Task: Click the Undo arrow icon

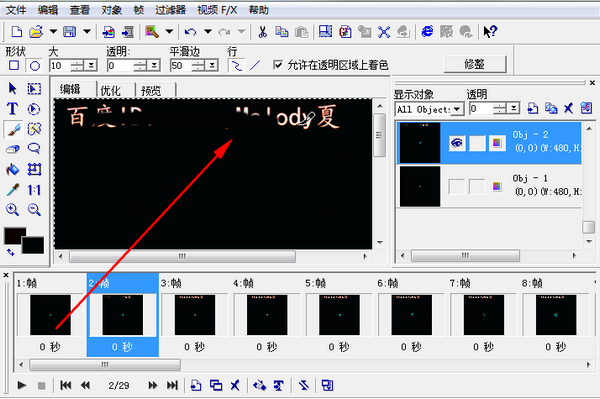Action: [191, 32]
